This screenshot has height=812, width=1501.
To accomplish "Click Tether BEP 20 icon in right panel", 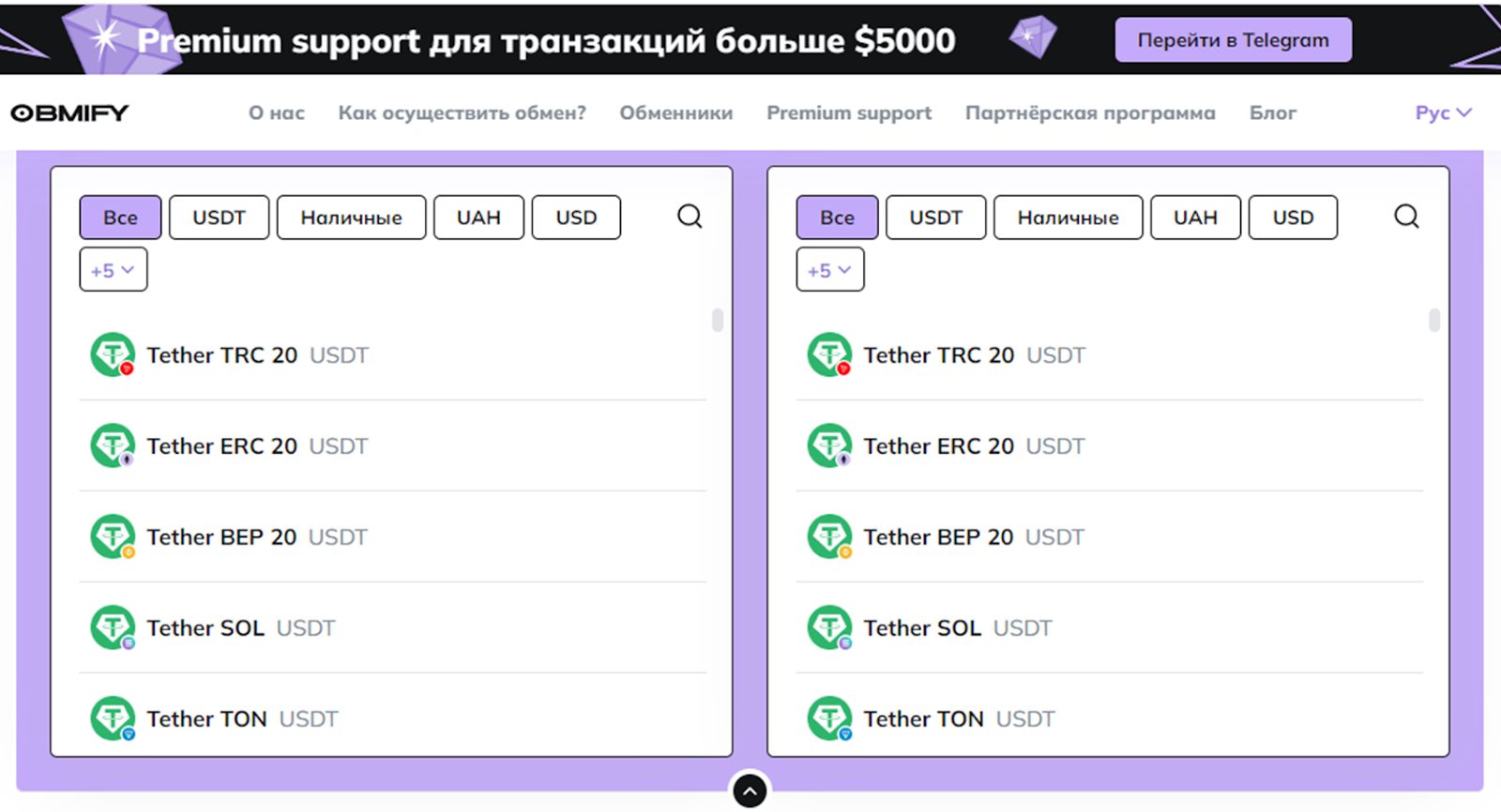I will click(x=829, y=537).
